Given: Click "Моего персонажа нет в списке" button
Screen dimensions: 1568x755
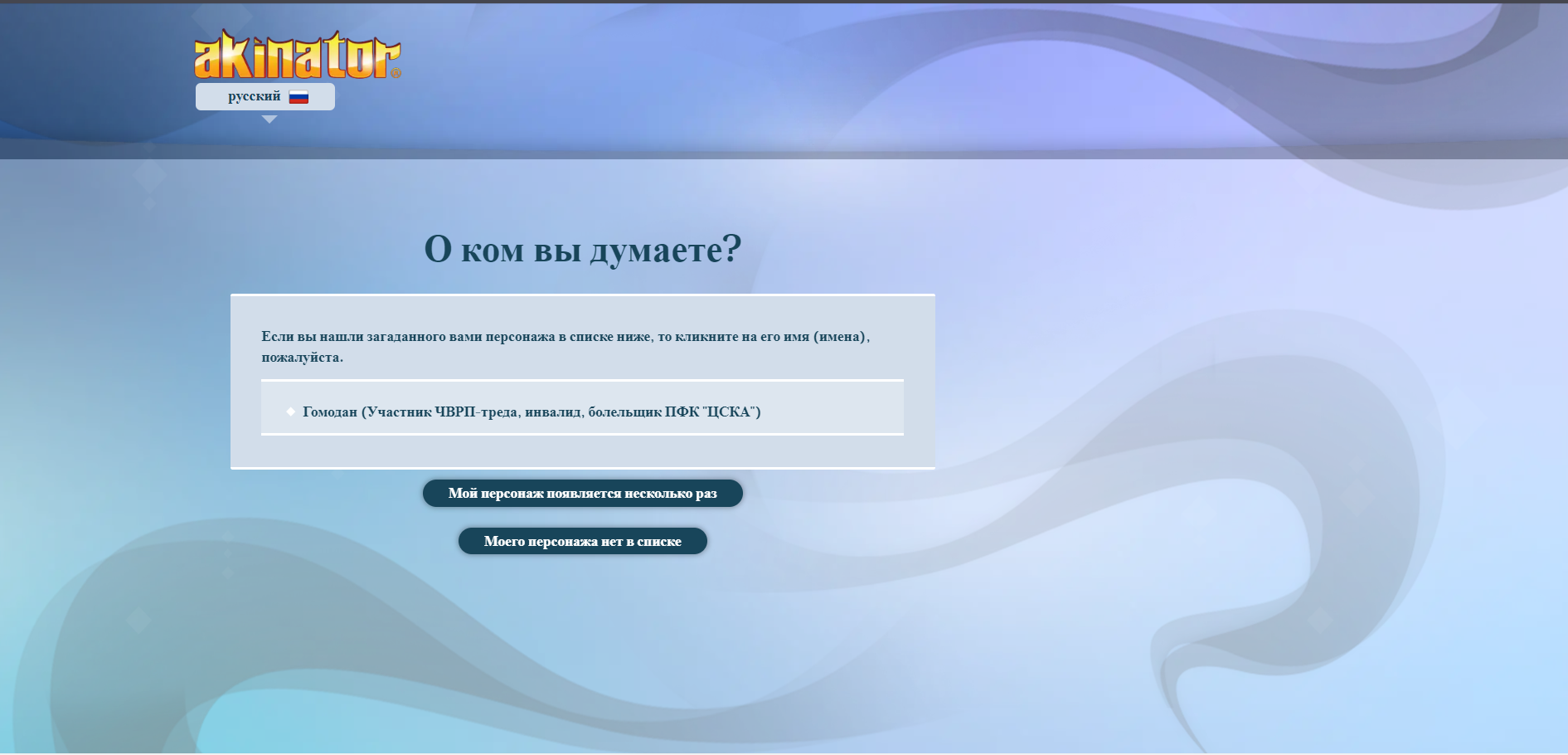Looking at the screenshot, I should click(583, 541).
